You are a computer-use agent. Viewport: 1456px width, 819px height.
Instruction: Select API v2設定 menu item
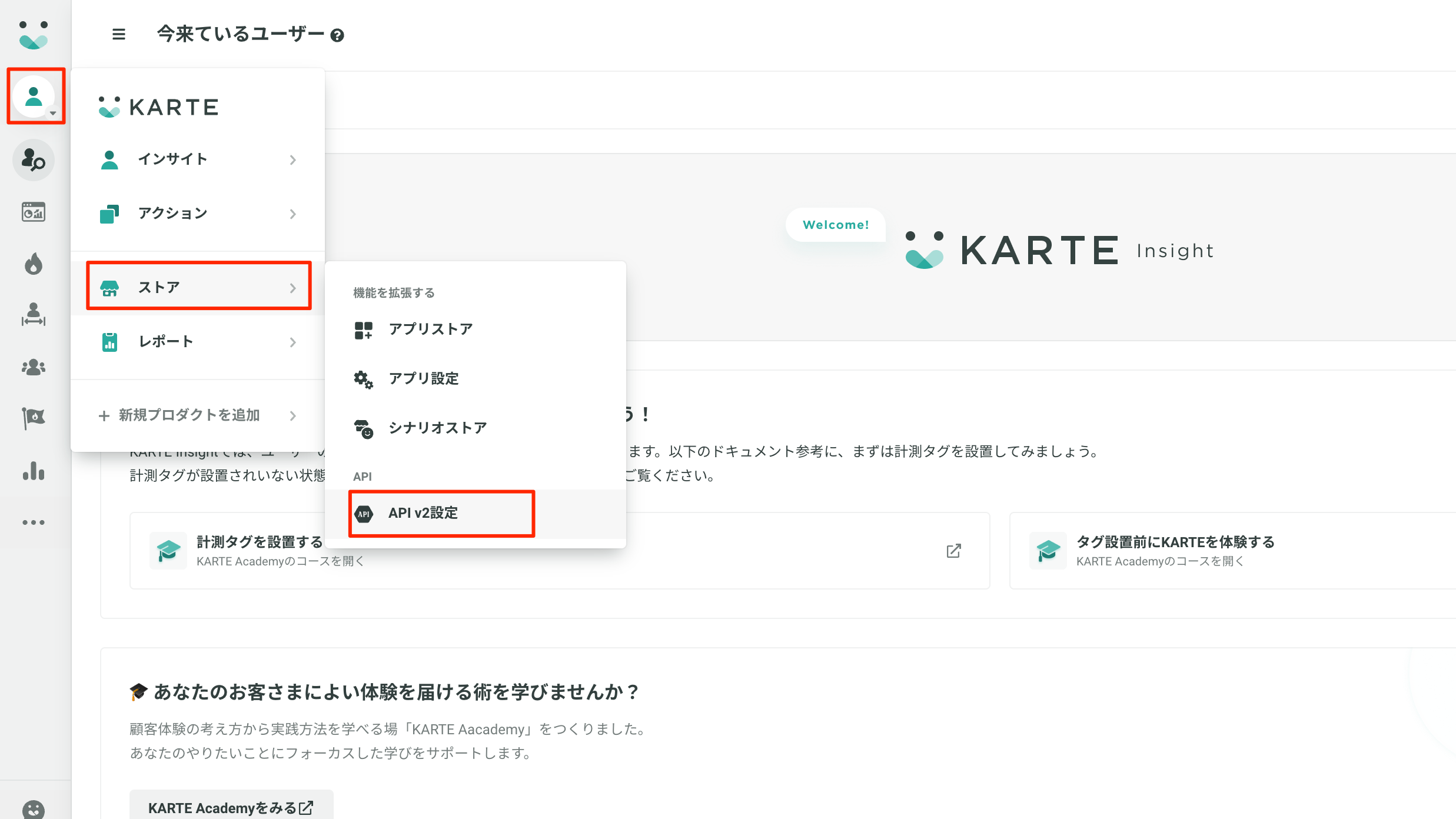click(423, 513)
